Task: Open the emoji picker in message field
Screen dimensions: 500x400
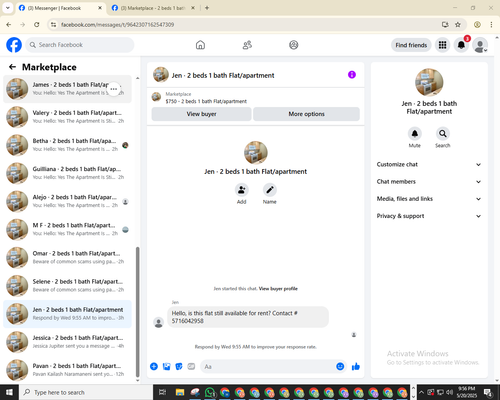Action: pos(340,367)
